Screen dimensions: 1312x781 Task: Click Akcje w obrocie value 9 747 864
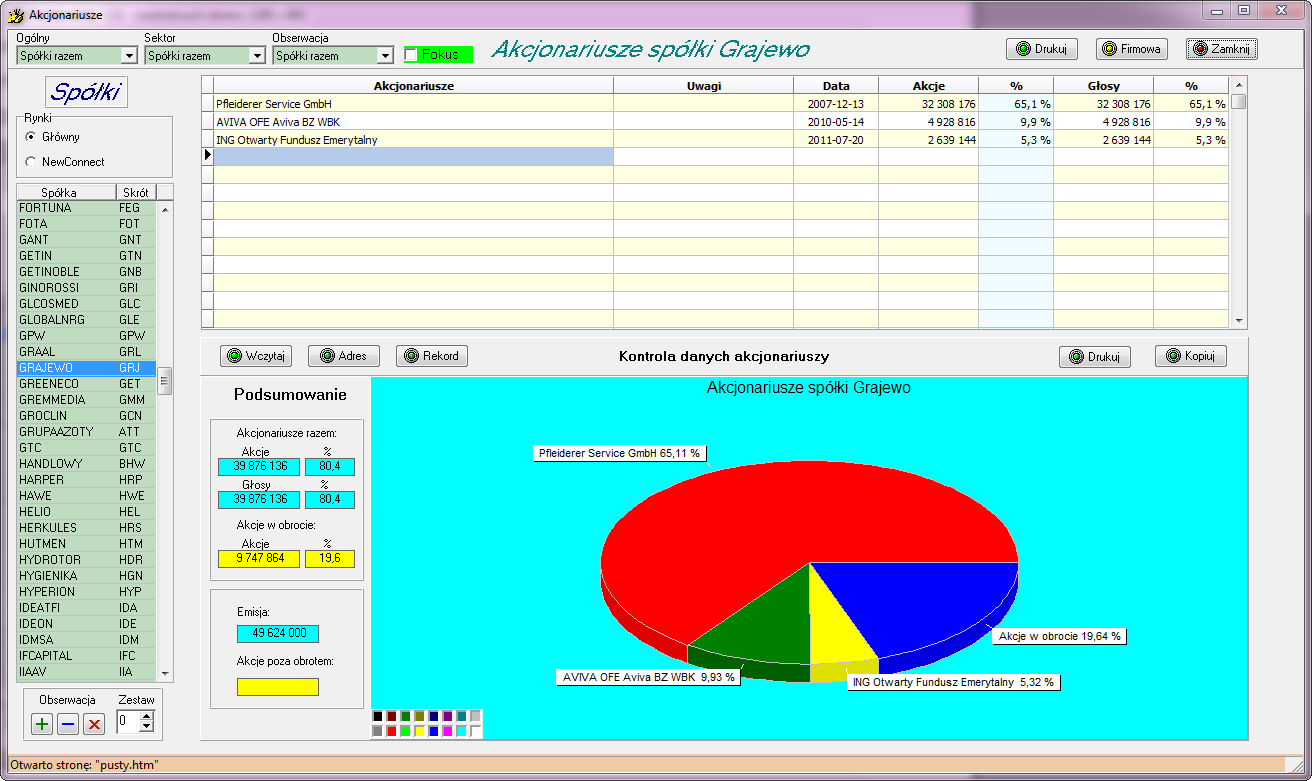point(258,559)
